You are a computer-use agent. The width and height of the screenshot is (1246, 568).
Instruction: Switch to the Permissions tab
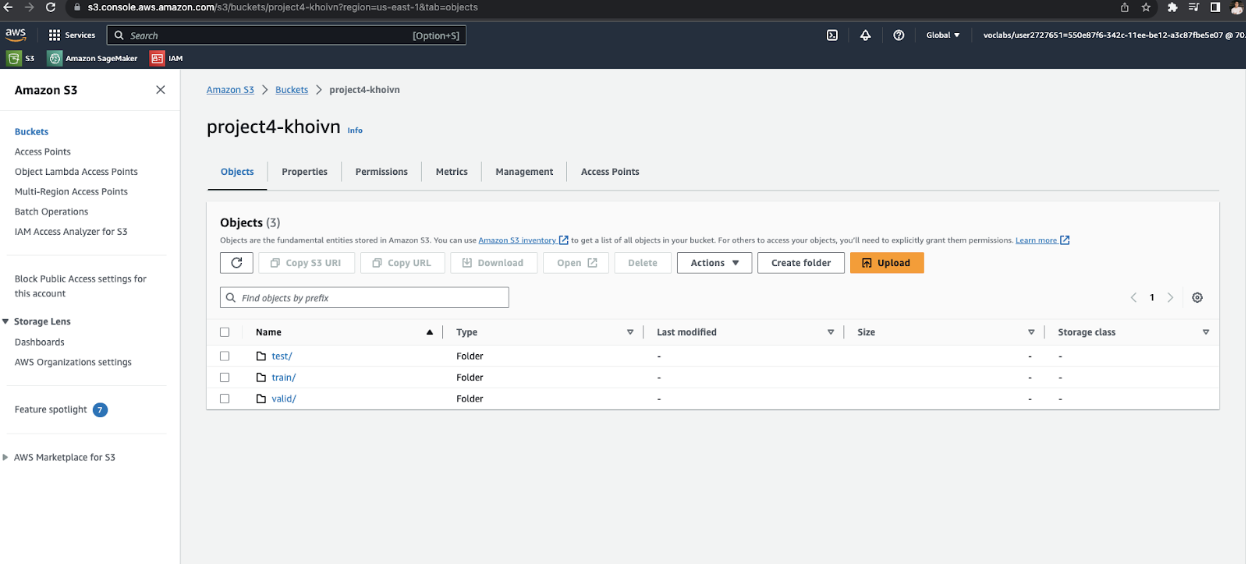(x=381, y=172)
